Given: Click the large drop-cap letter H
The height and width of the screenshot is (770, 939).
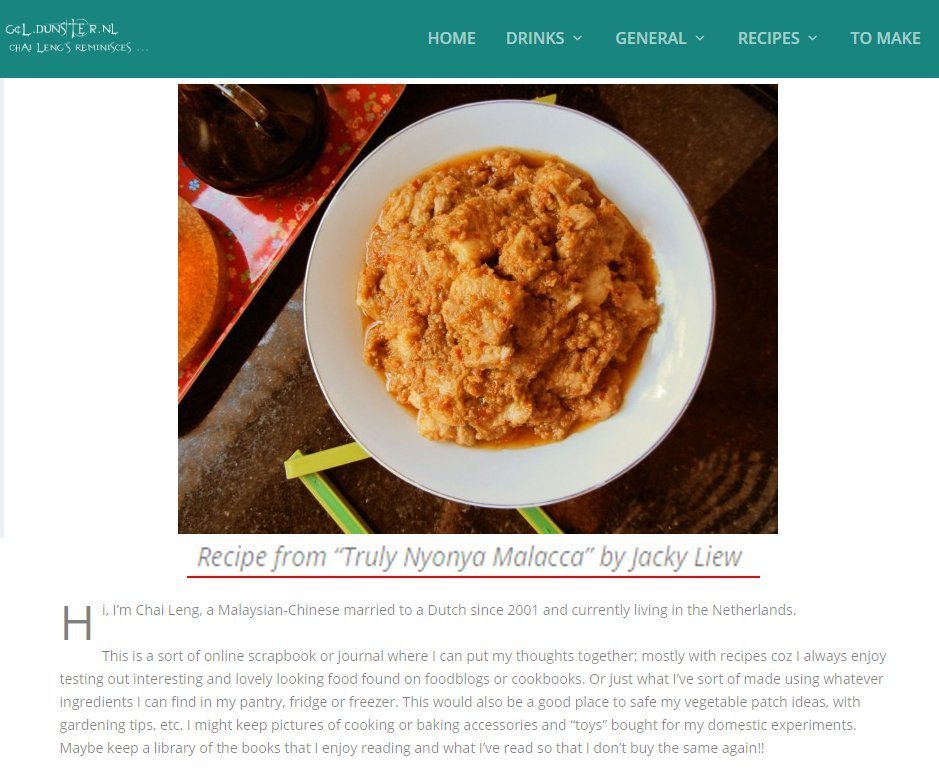Looking at the screenshot, I should (x=77, y=623).
